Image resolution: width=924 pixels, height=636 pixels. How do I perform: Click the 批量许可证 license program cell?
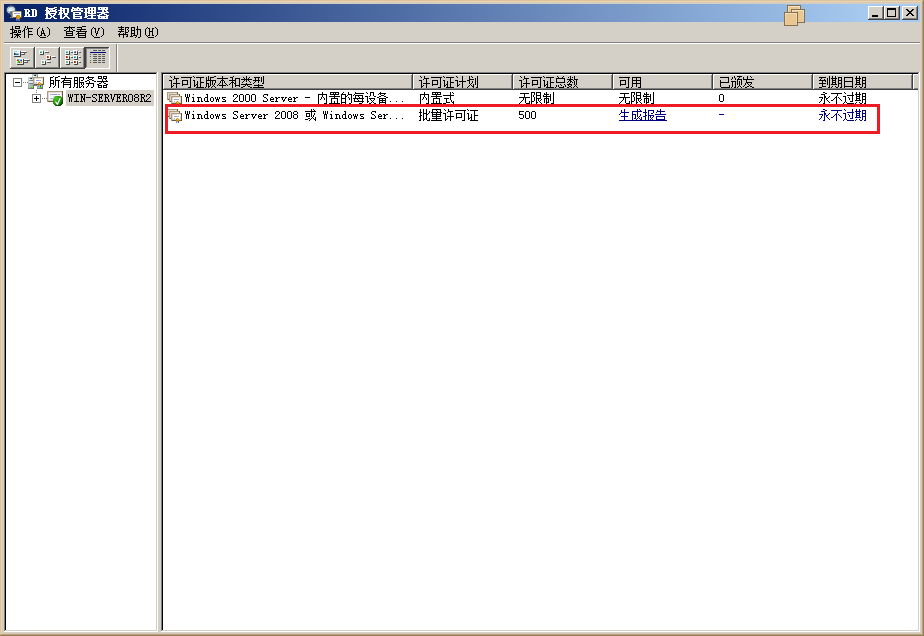tap(448, 116)
